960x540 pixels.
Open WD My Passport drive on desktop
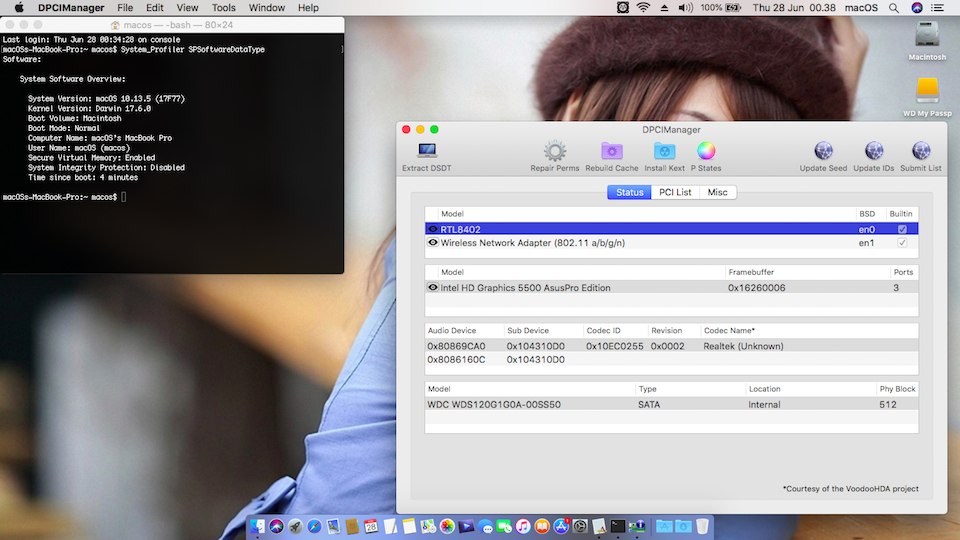(x=927, y=92)
